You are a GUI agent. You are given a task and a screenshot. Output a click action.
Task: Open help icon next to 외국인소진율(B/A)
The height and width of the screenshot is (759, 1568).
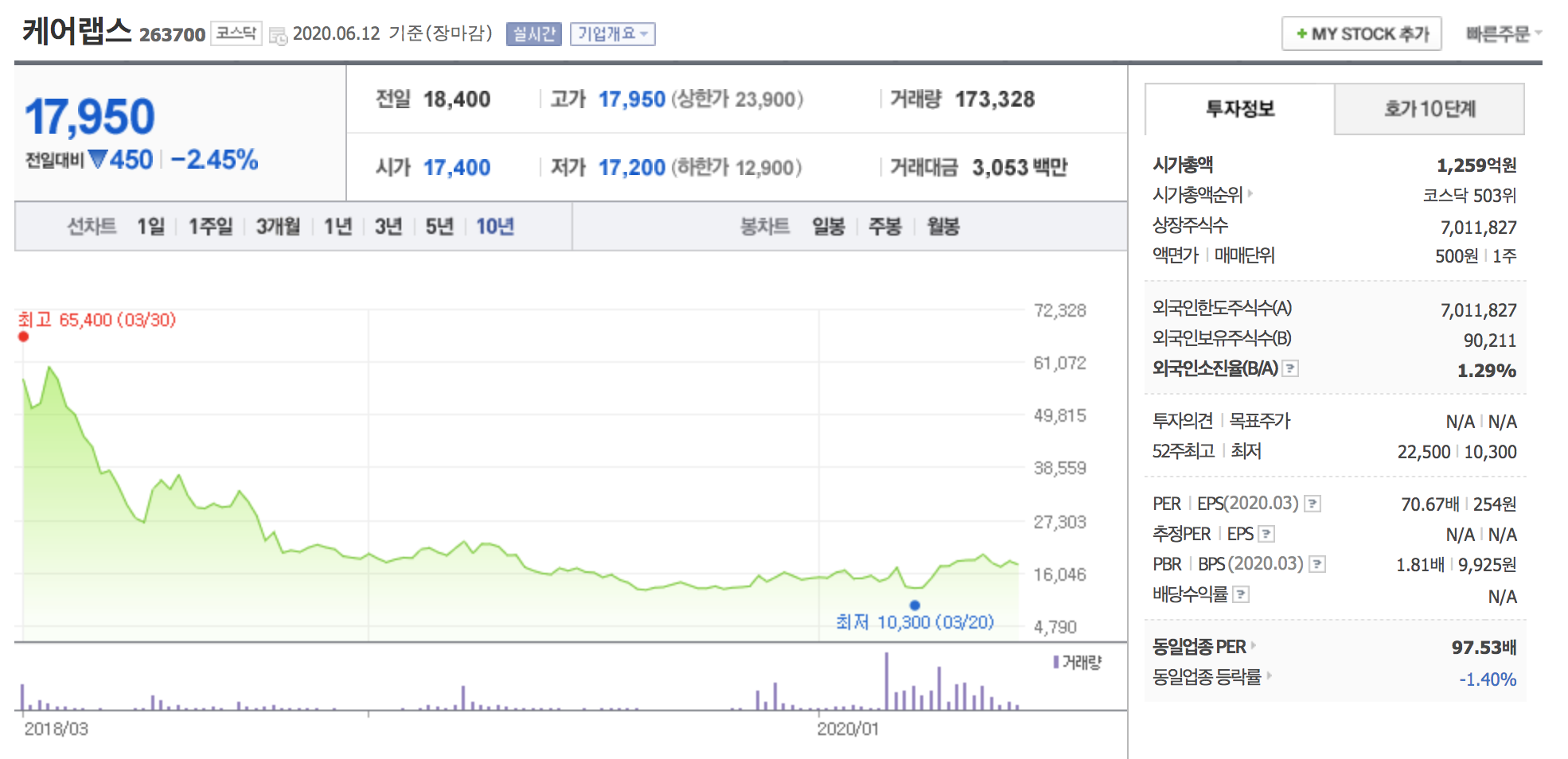click(x=1291, y=368)
